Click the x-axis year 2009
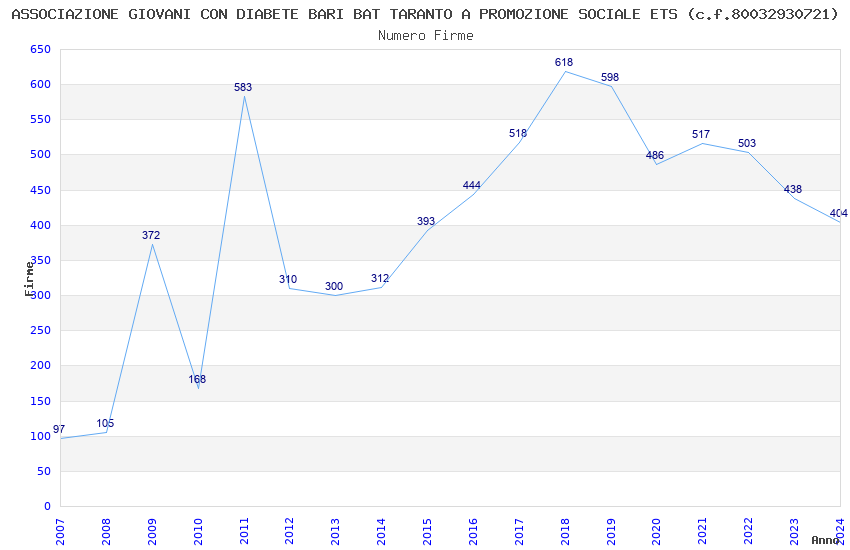Viewport: 850px width, 550px height. [152, 532]
